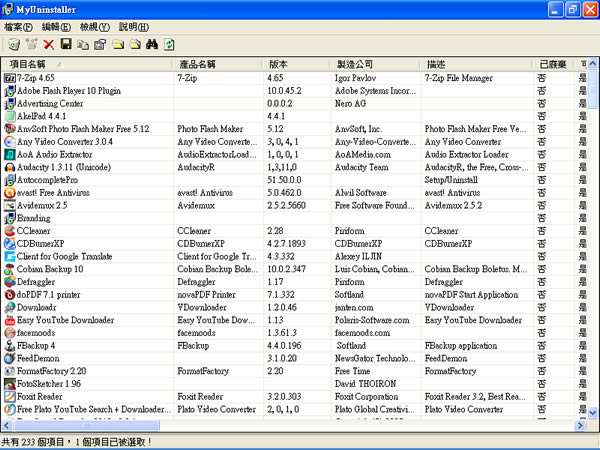
Task: Click the vertical scrollbar down arrow
Action: pos(593,412)
